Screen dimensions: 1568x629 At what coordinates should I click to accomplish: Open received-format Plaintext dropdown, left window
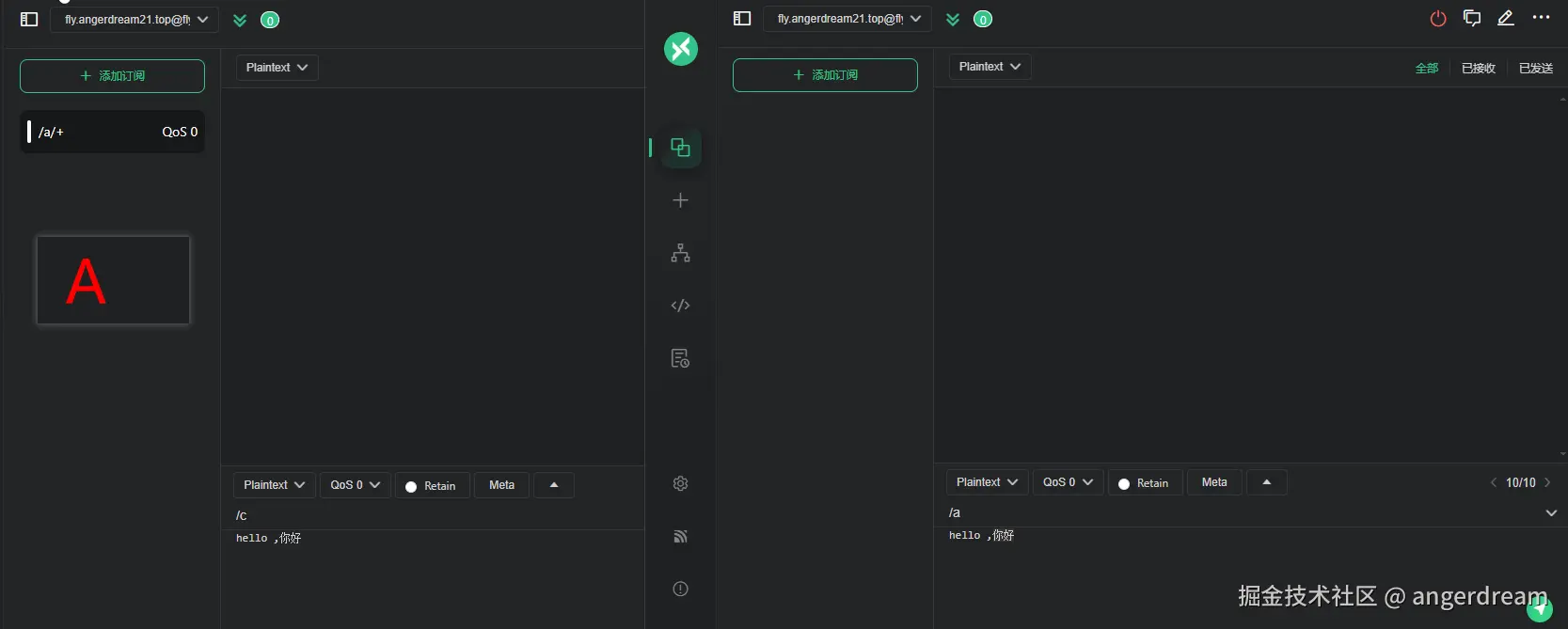coord(277,68)
